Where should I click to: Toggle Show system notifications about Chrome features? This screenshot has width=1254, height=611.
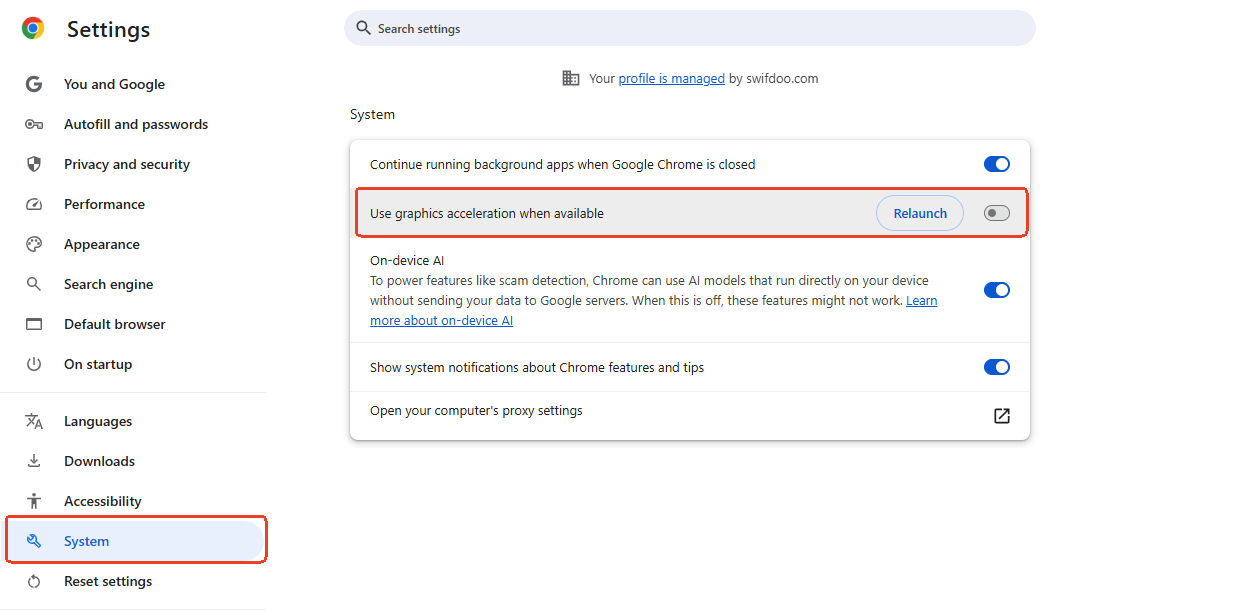point(997,367)
